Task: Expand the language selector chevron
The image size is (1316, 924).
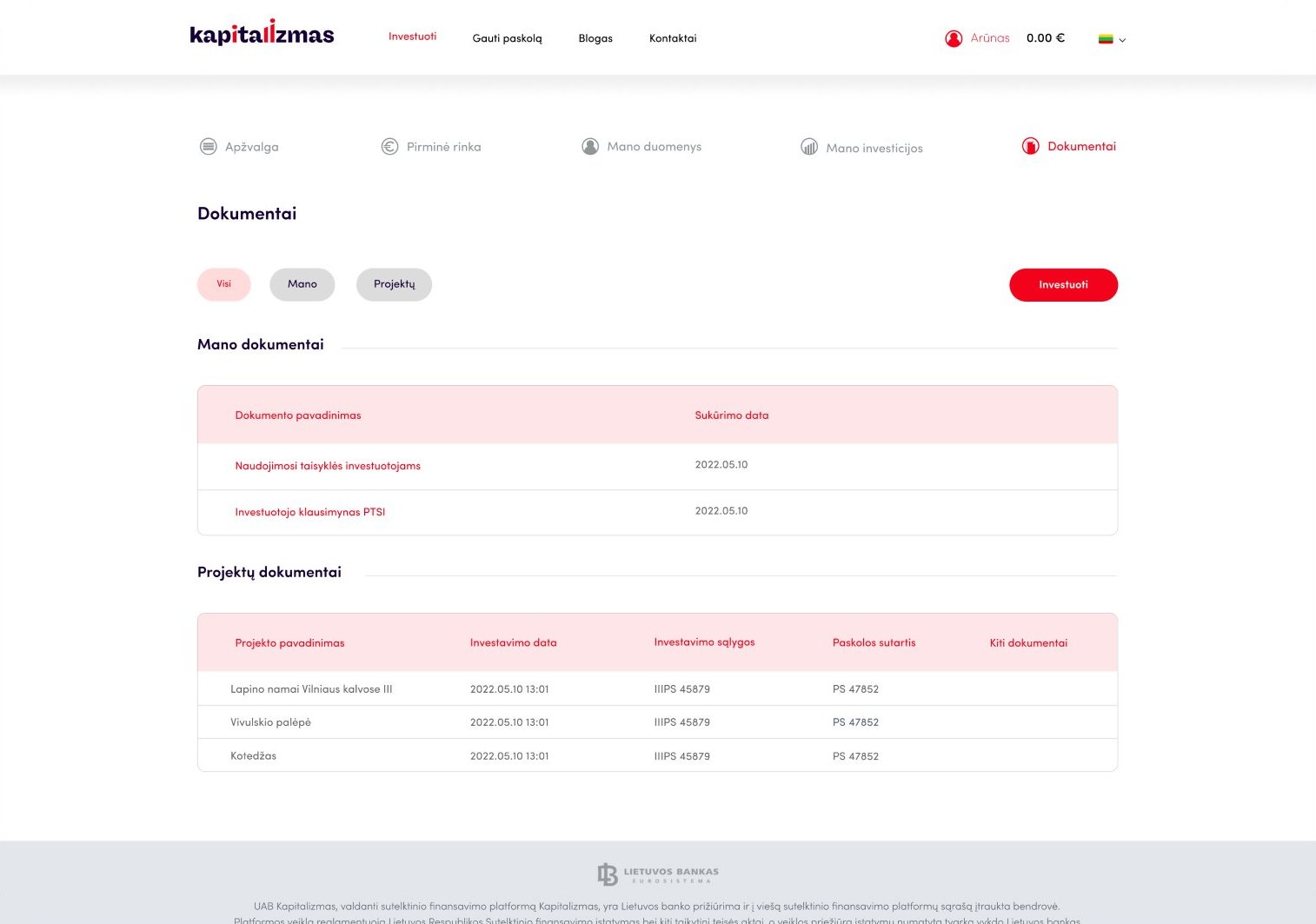Action: coord(1122,40)
